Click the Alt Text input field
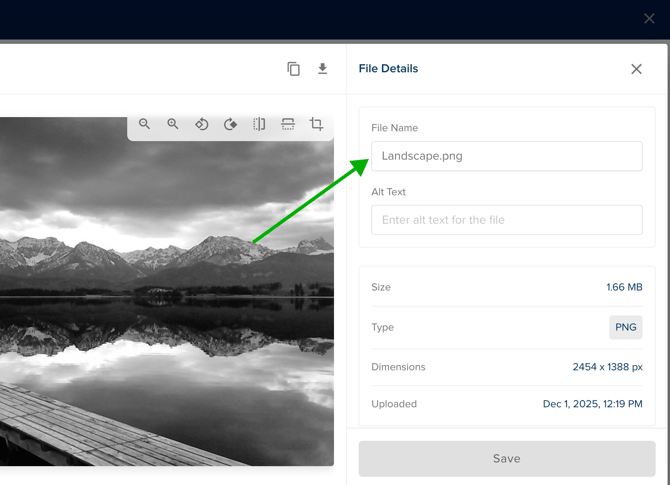Image resolution: width=670 pixels, height=485 pixels. pyautogui.click(x=506, y=220)
